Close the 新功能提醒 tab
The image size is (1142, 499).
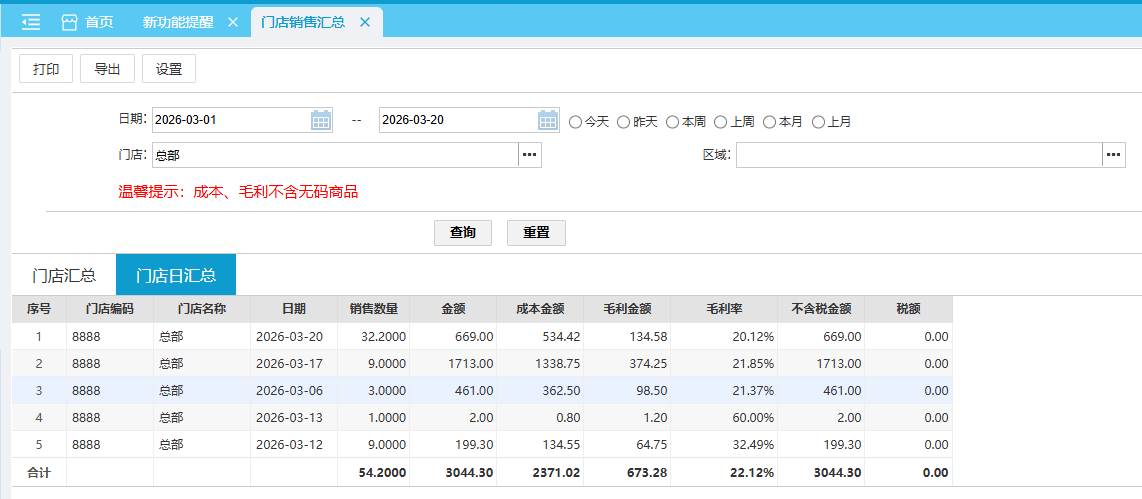(232, 21)
